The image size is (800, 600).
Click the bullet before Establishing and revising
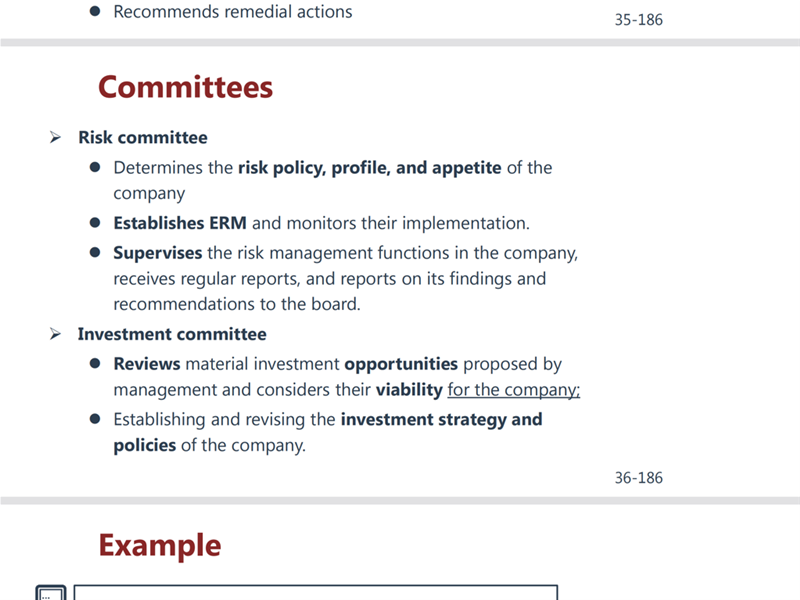click(94, 419)
